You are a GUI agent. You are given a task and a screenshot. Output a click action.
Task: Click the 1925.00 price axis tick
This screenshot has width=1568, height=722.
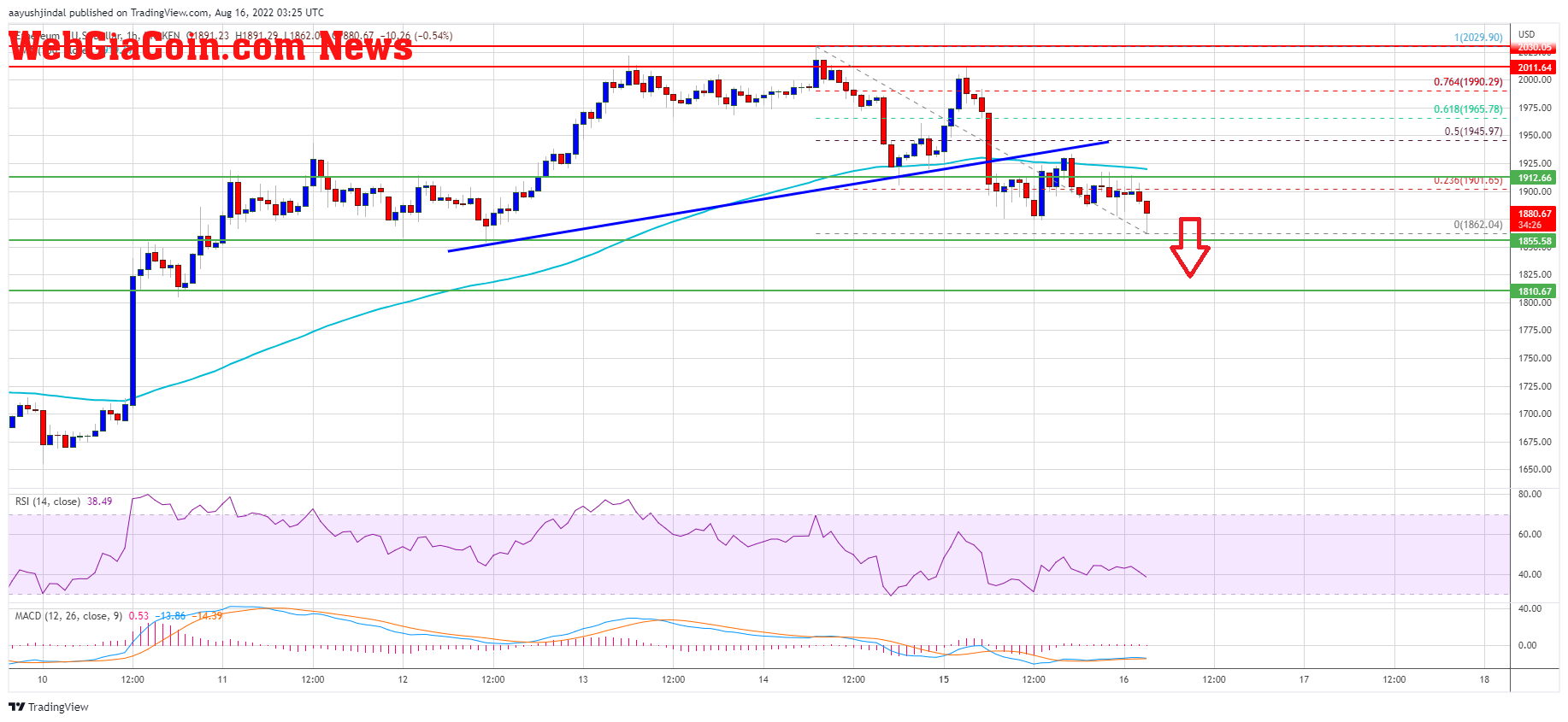point(1535,163)
